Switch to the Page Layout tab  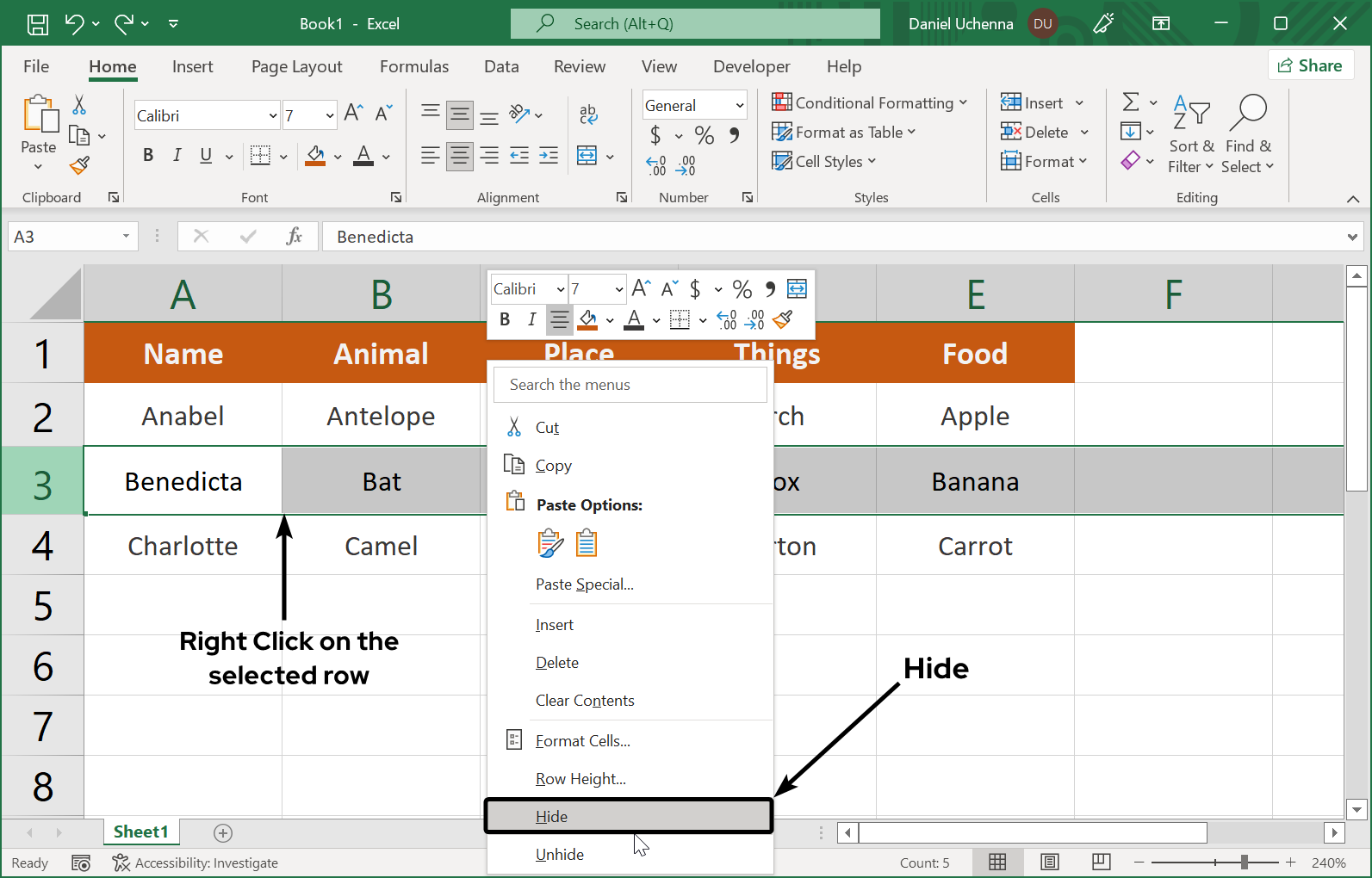click(296, 66)
